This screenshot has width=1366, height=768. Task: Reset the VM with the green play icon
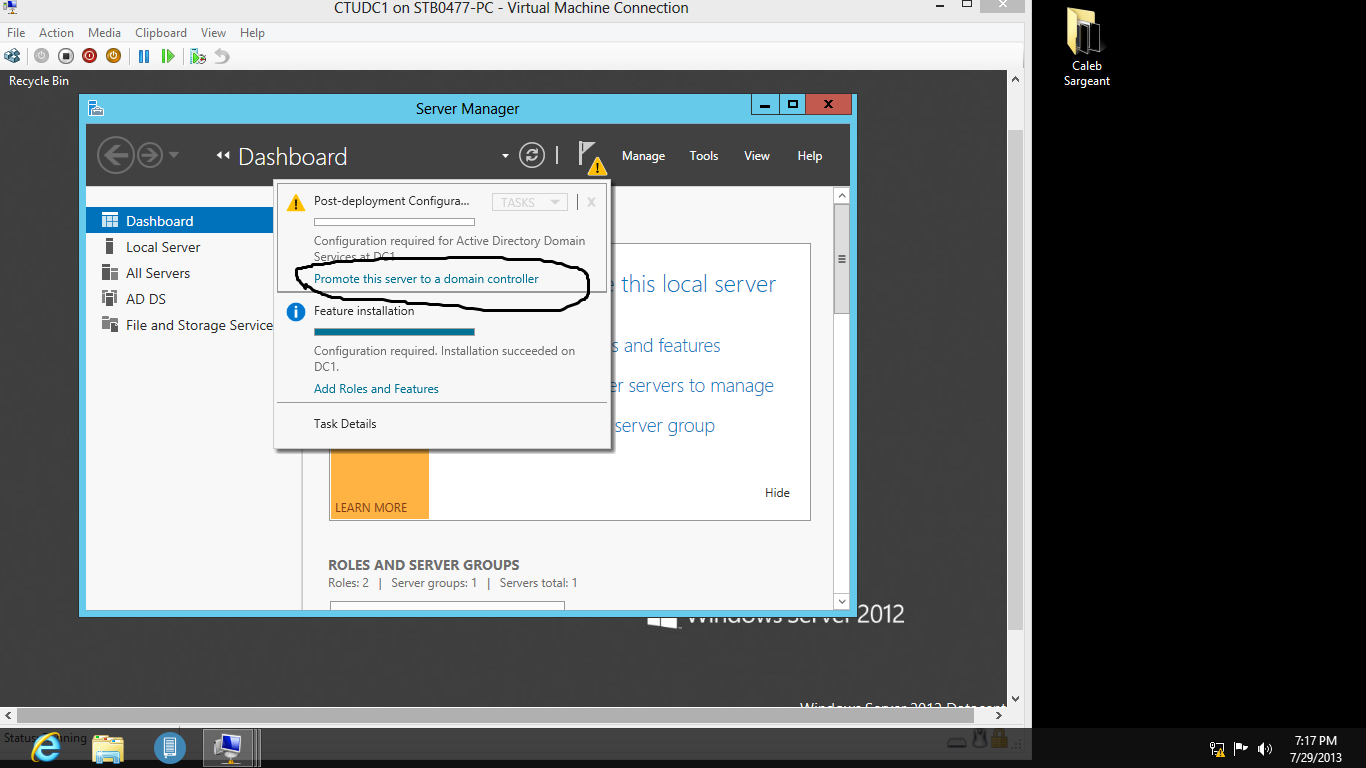click(x=168, y=56)
